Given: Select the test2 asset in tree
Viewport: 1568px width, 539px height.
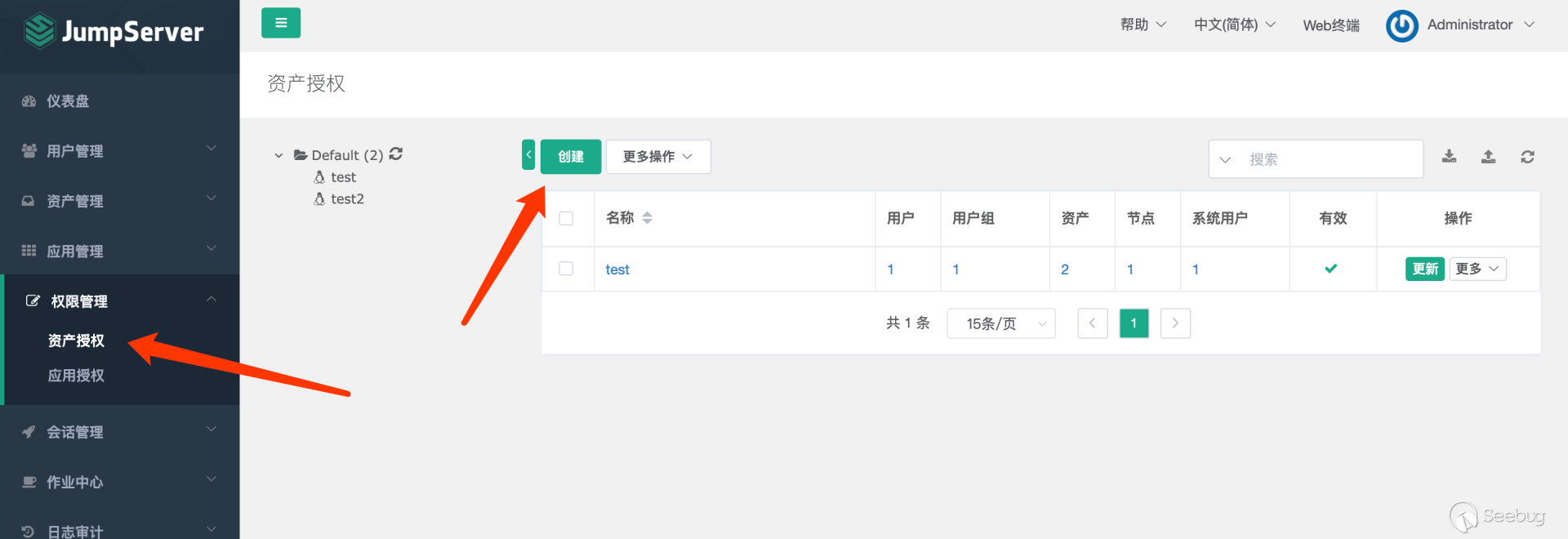Looking at the screenshot, I should pyautogui.click(x=347, y=199).
